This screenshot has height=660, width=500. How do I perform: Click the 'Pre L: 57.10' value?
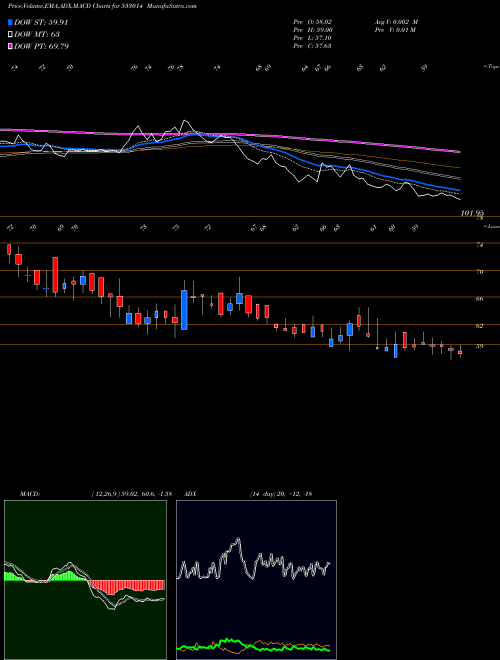pos(313,37)
